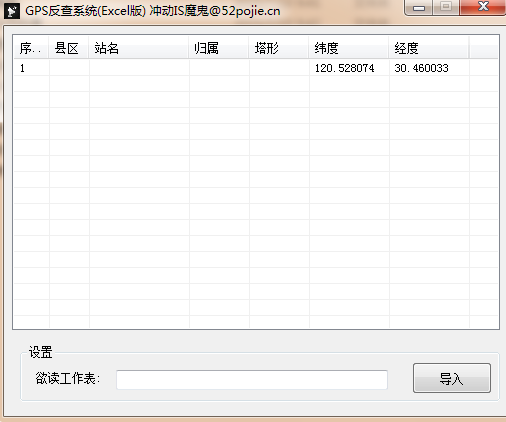Viewport: 506px width, 422px height.
Task: Click the 经度 column header
Action: pyautogui.click(x=429, y=48)
